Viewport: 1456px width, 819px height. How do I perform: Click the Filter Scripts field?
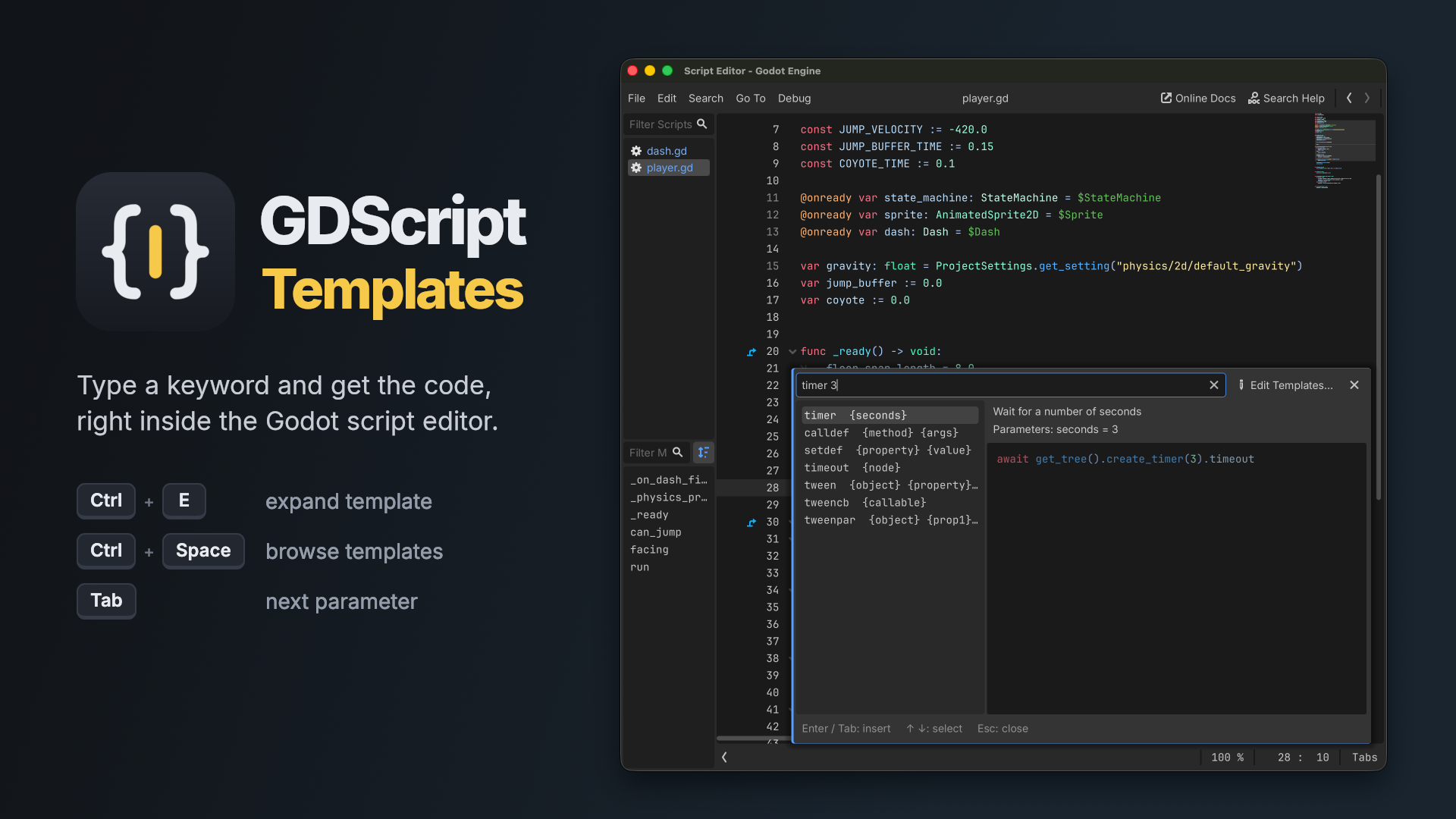click(x=668, y=124)
